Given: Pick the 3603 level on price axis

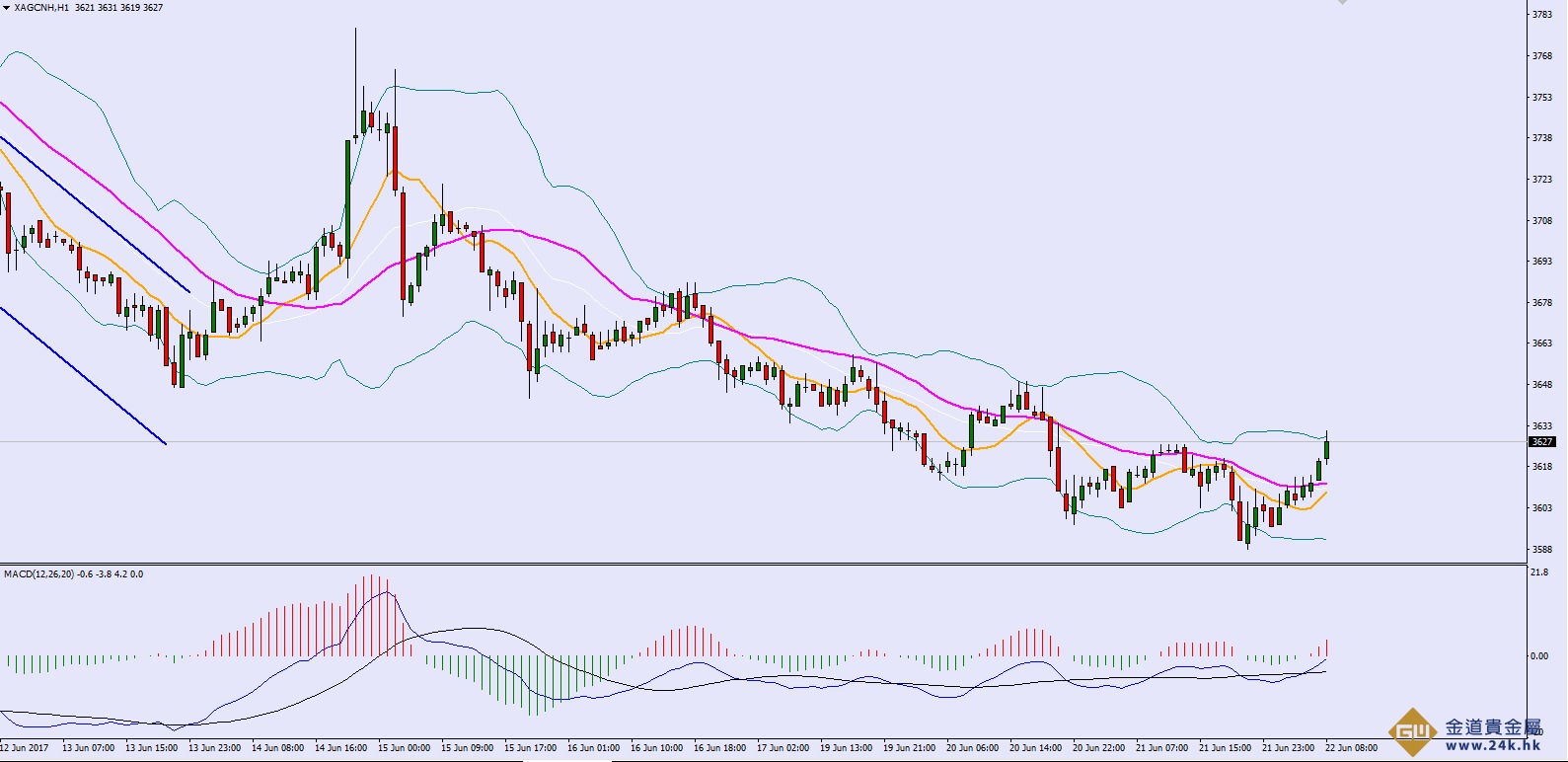Looking at the screenshot, I should click(x=1542, y=508).
